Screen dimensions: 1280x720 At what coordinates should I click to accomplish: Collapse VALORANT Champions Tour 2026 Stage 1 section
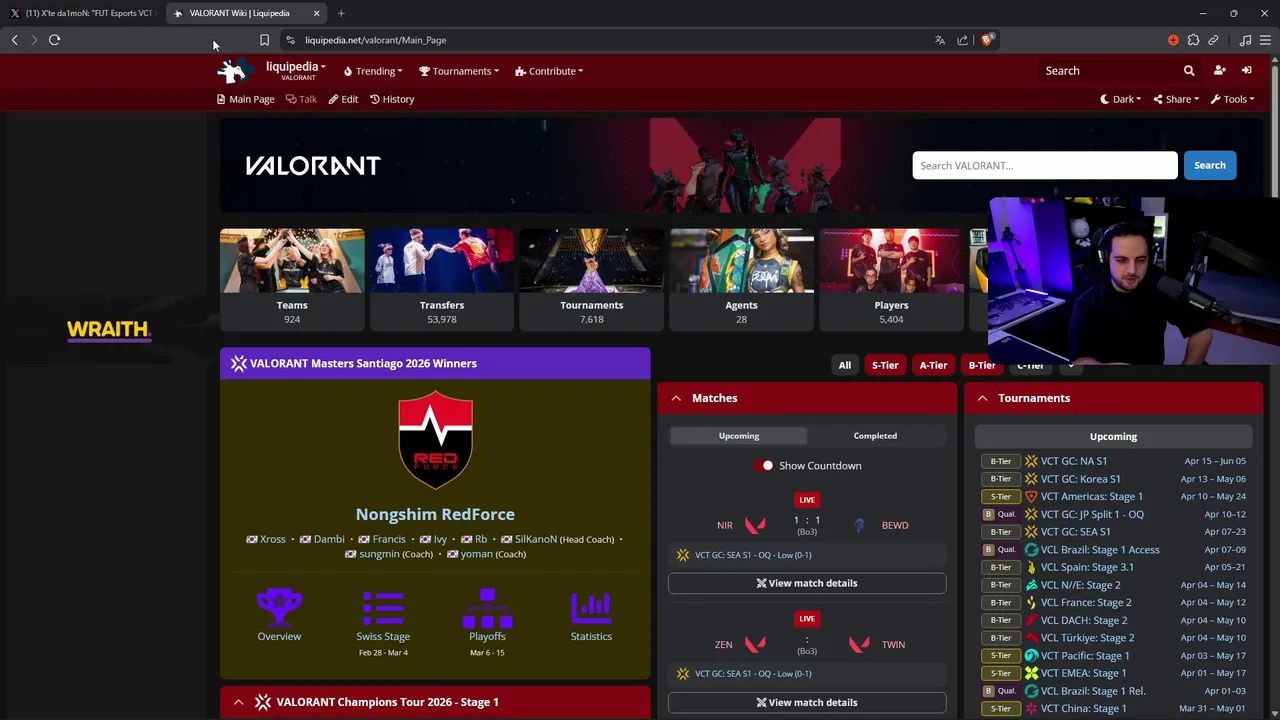click(238, 702)
